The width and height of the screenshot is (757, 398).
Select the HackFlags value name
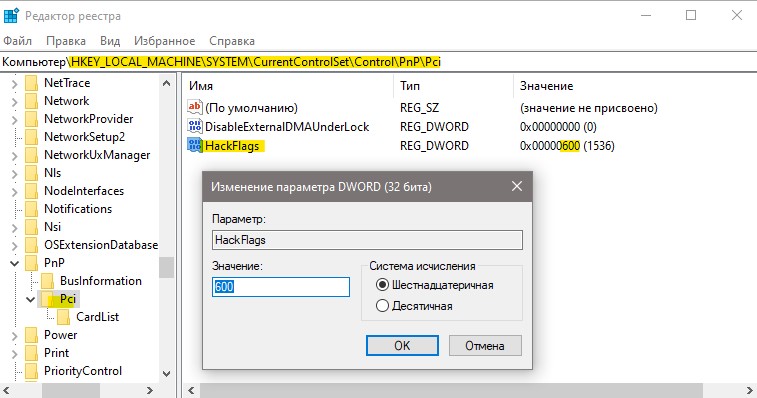click(232, 146)
